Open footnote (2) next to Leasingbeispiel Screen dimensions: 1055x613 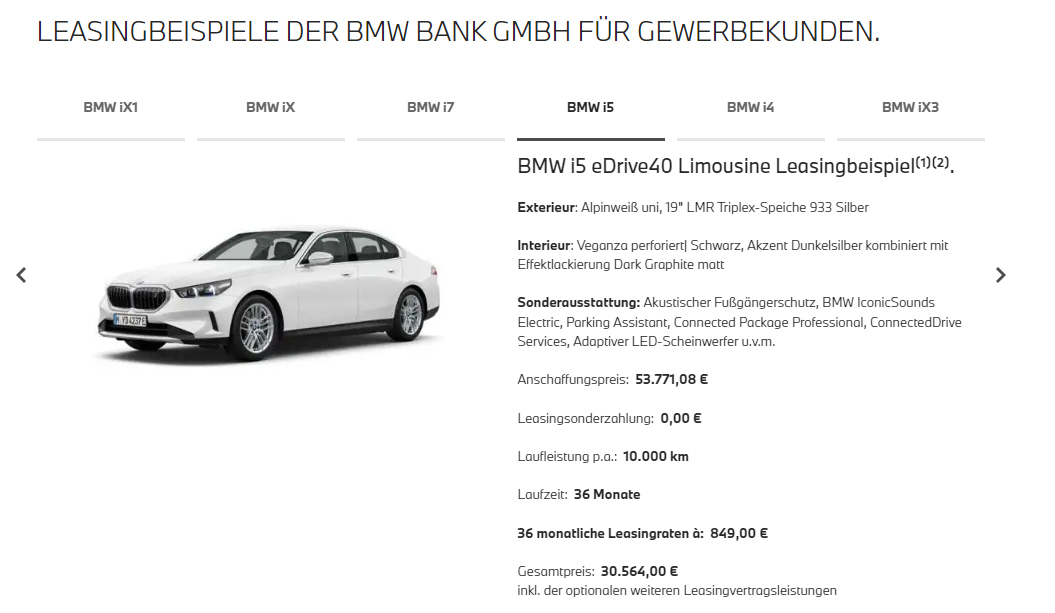(x=941, y=162)
